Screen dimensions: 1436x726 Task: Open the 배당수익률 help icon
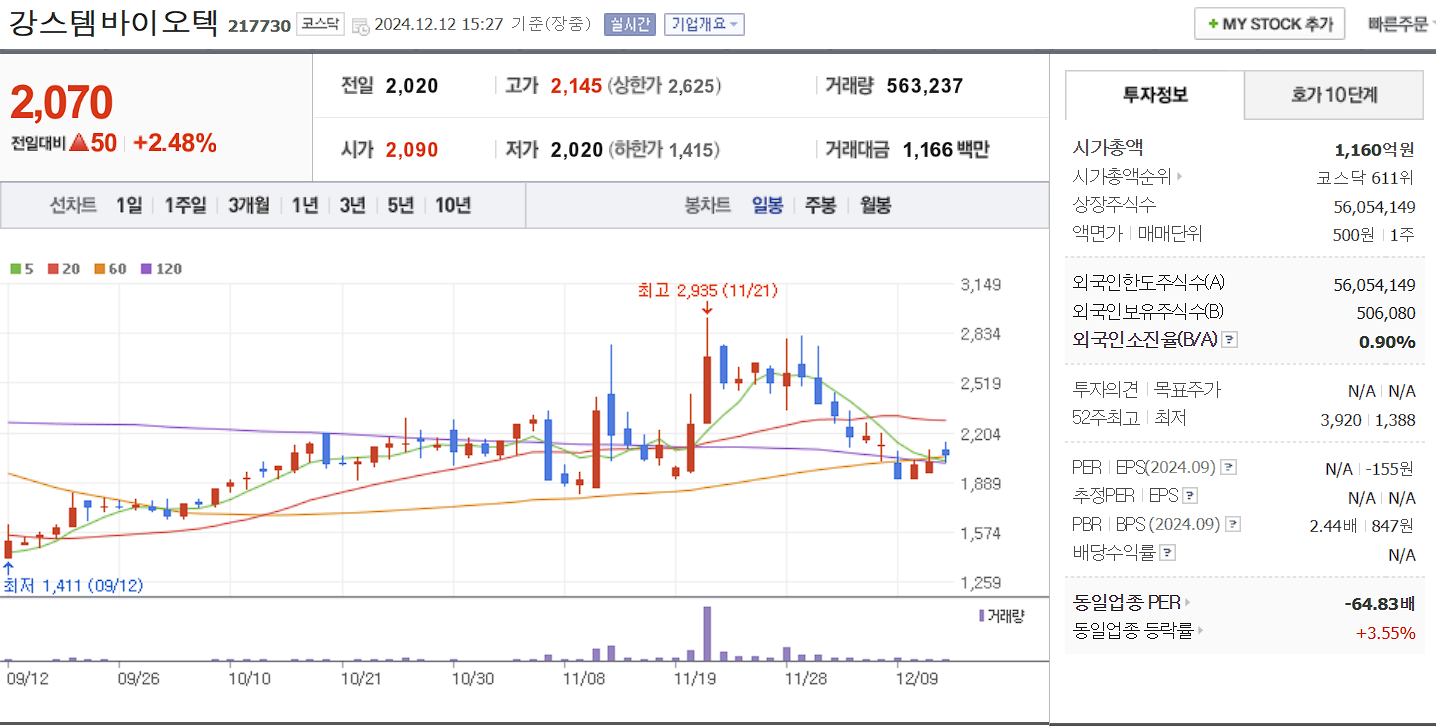point(1167,553)
